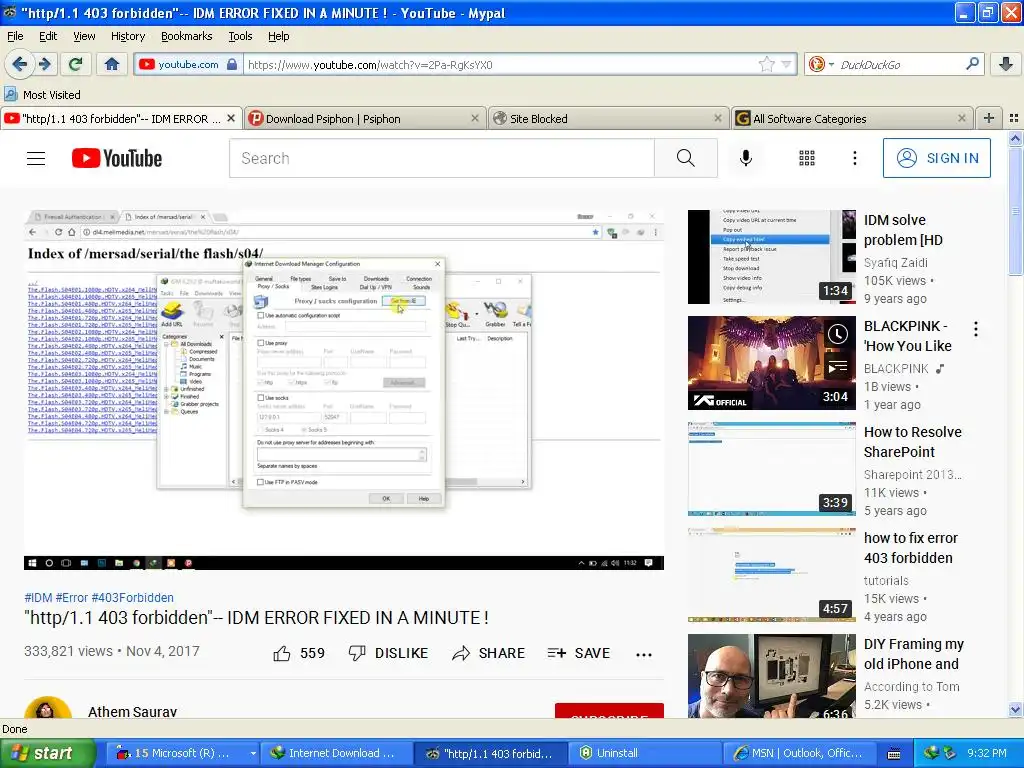Open the Most Visited bookmarks folder
Image resolution: width=1024 pixels, height=768 pixels.
tap(43, 95)
